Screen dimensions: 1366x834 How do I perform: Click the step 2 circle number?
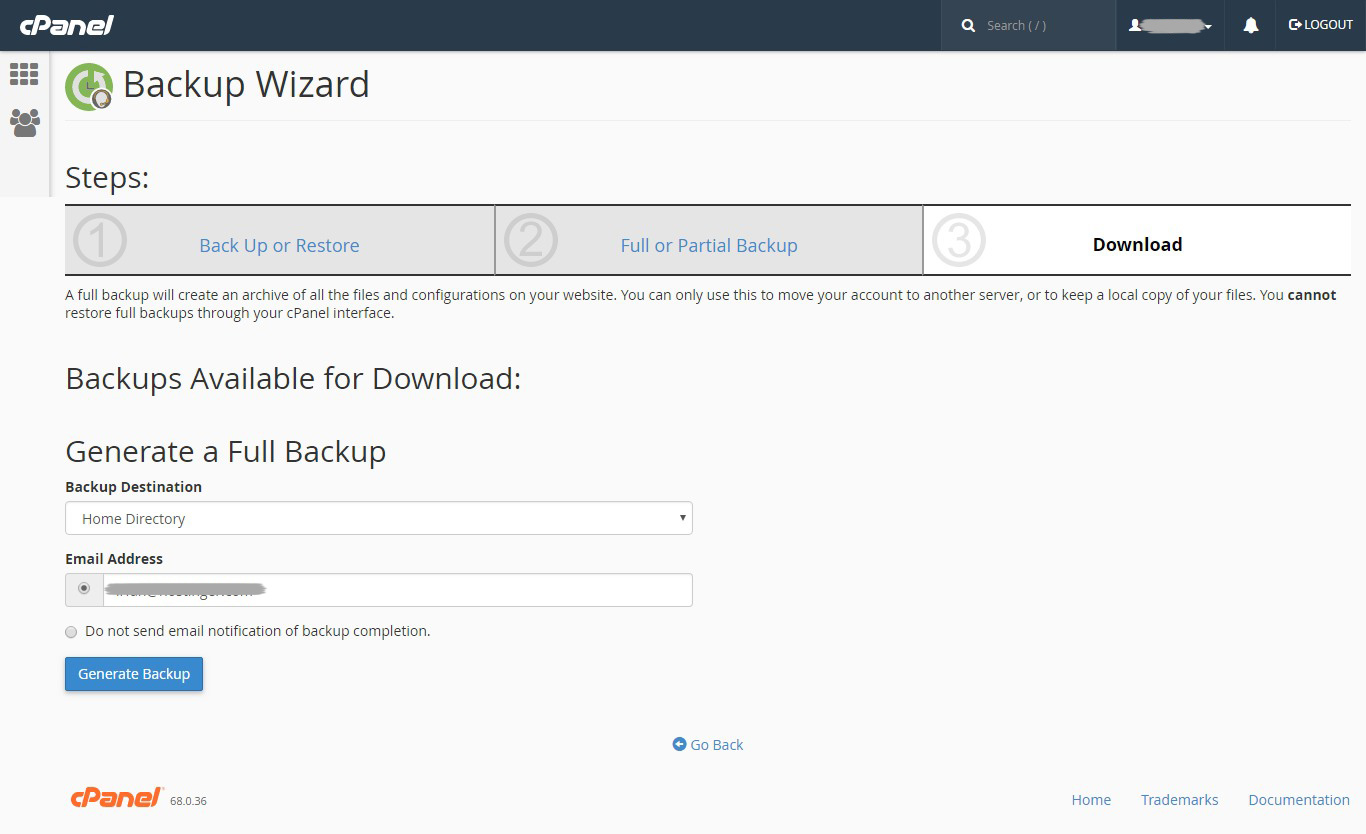[531, 240]
